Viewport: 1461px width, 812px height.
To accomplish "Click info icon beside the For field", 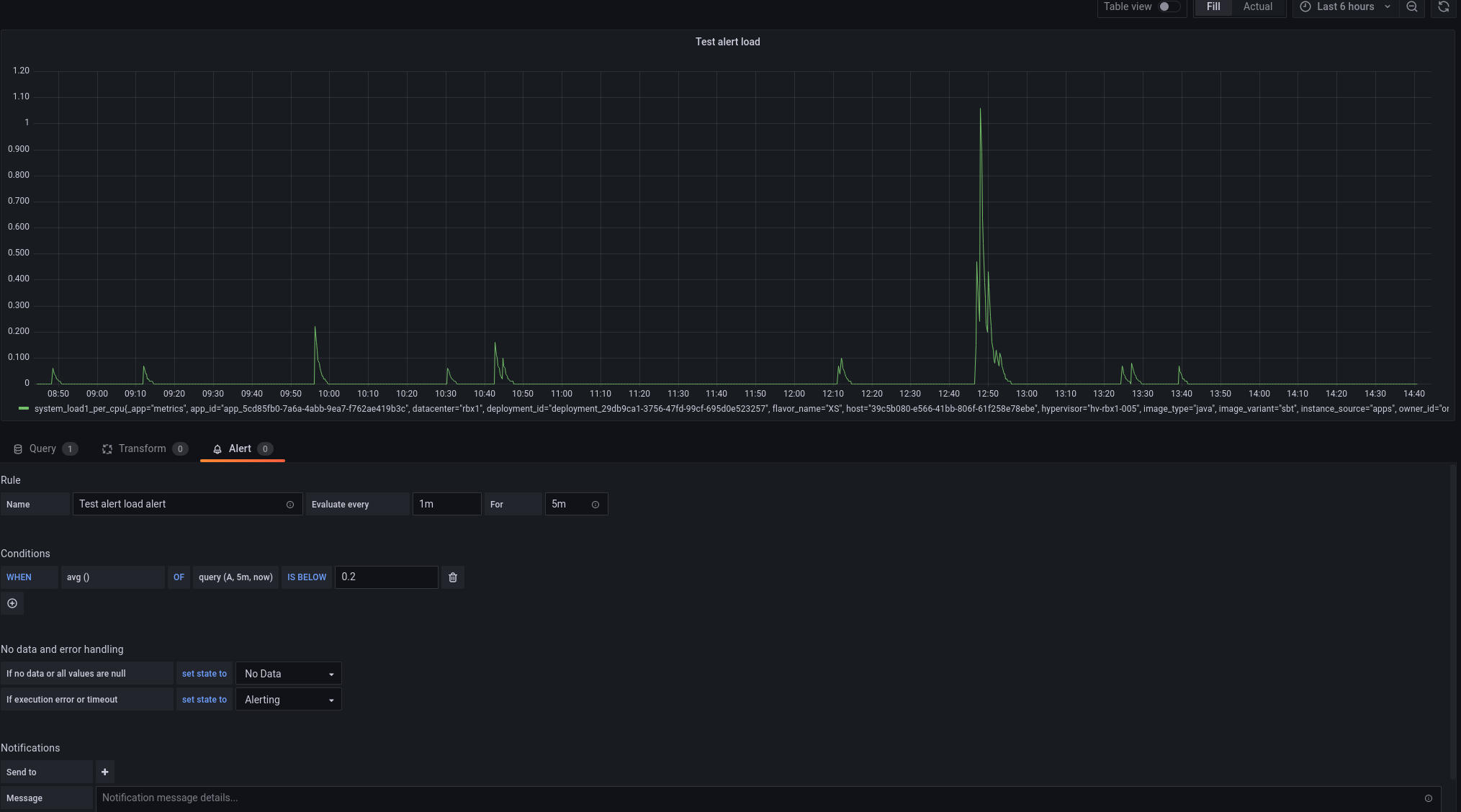I will (x=595, y=505).
